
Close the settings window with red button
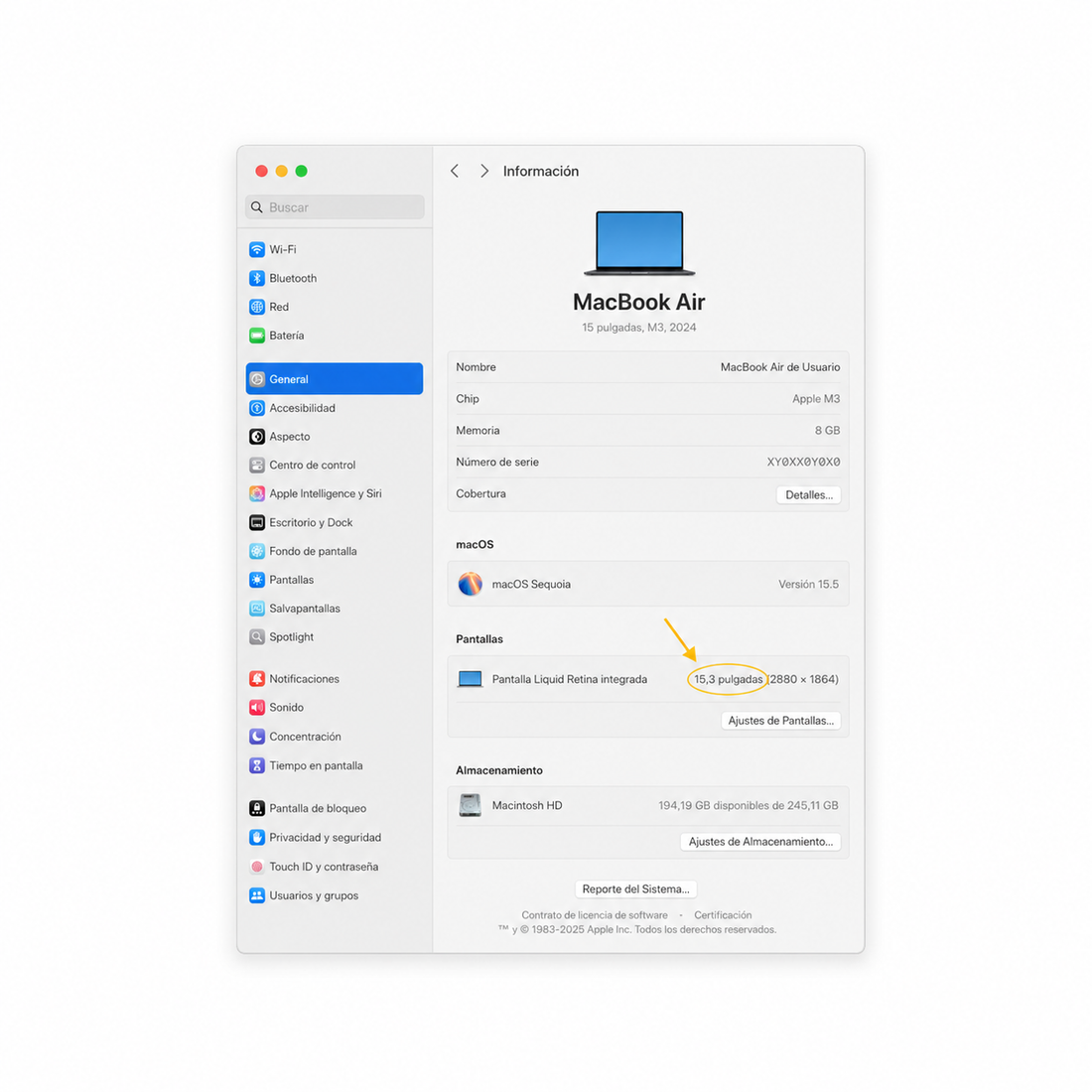pos(262,172)
